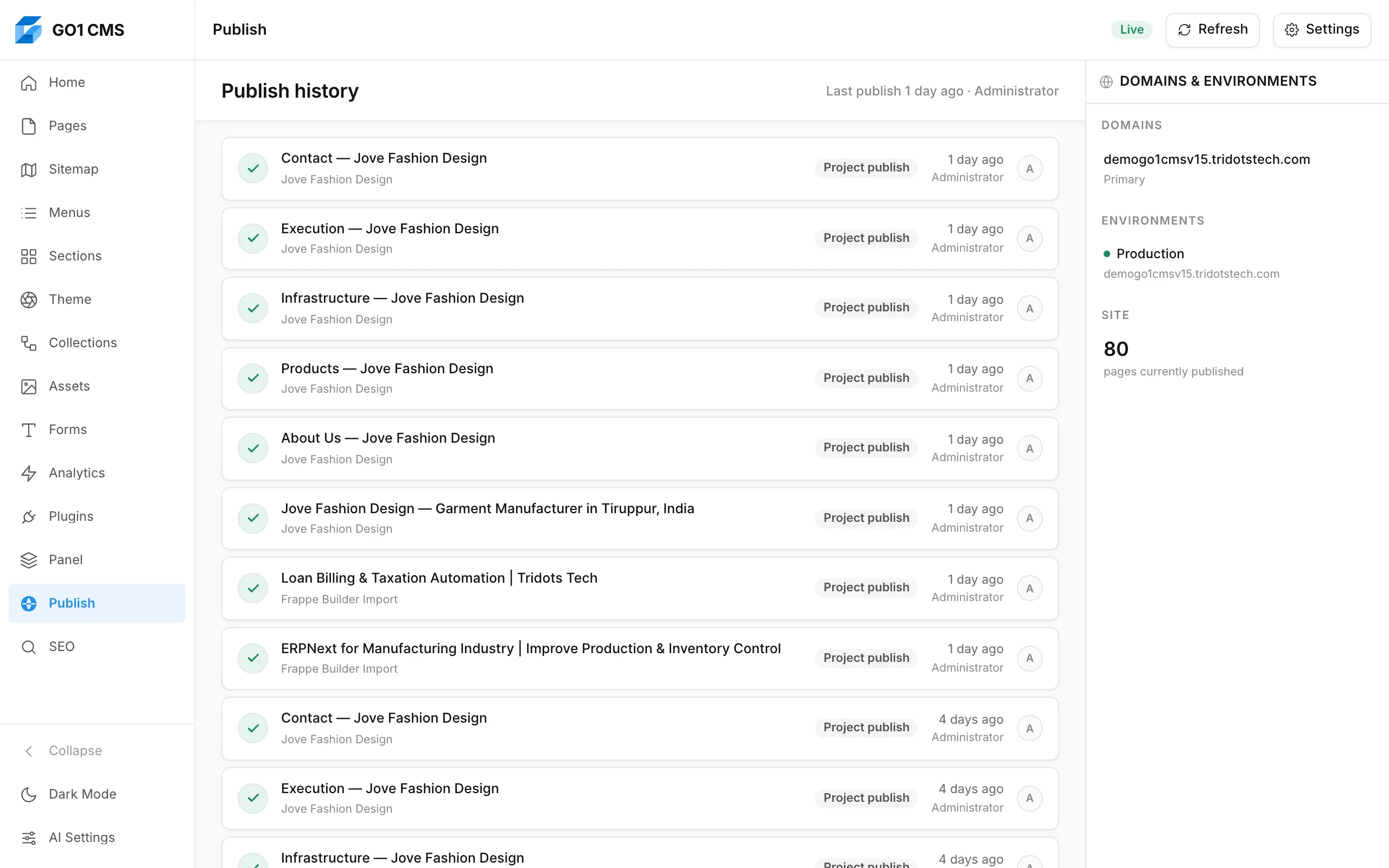Viewport: 1389px width, 868px height.
Task: Open the Execution — Jove Fashion Design 1 day ago entry
Action: [640, 239]
